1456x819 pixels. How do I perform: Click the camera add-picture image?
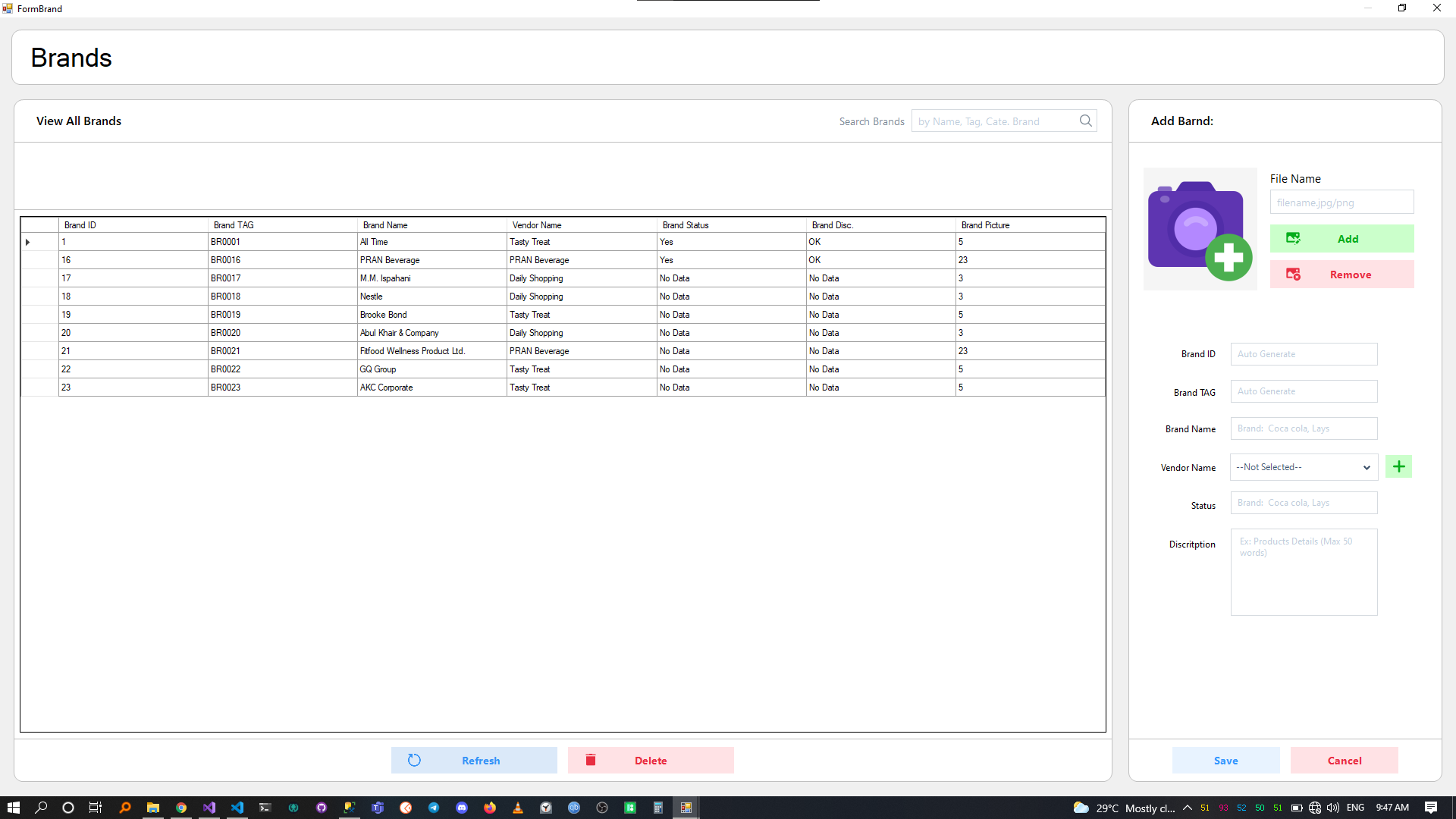click(1200, 229)
